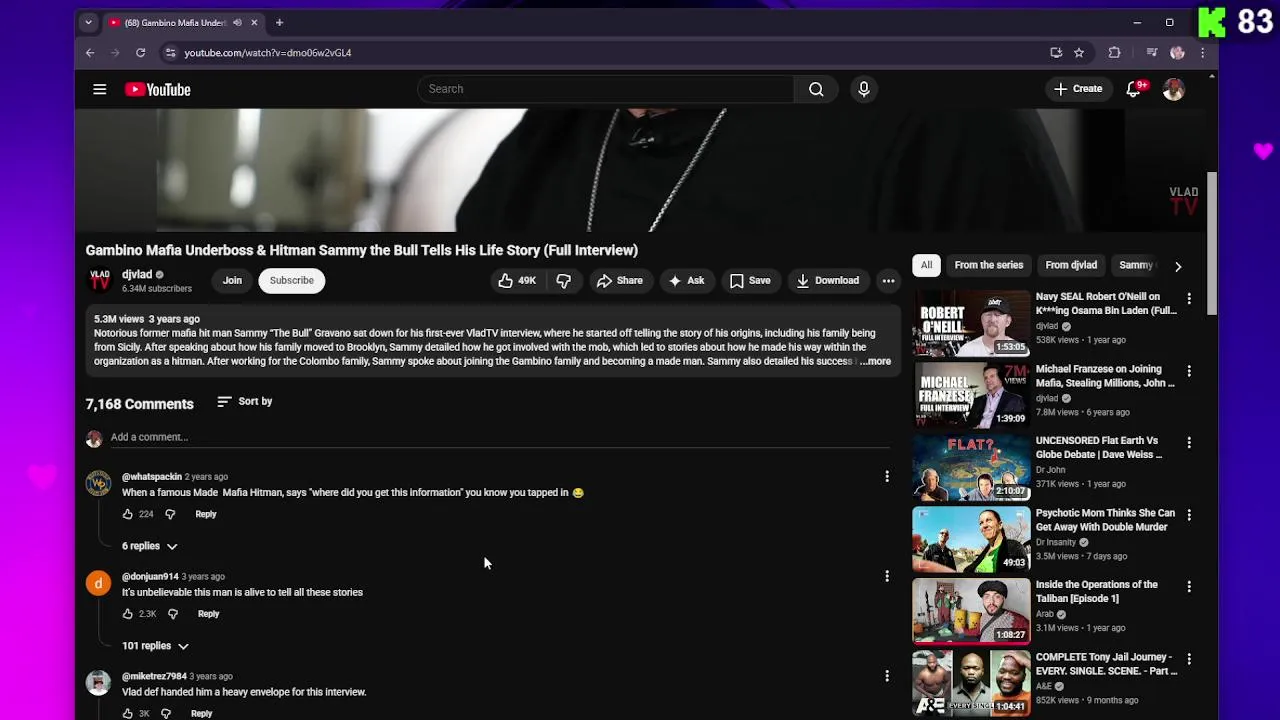Open options for Flat Earth debate video
Screen dimensions: 1280x720
pos(1189,442)
